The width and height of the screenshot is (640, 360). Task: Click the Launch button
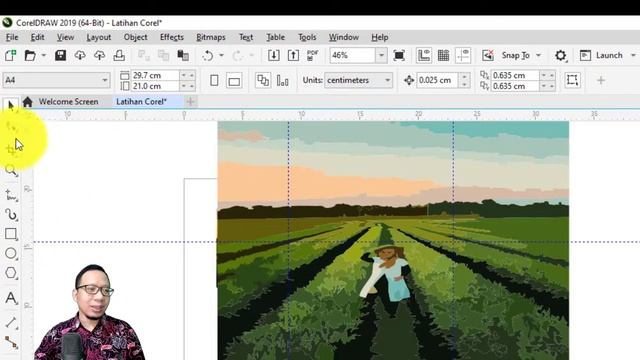tap(602, 55)
